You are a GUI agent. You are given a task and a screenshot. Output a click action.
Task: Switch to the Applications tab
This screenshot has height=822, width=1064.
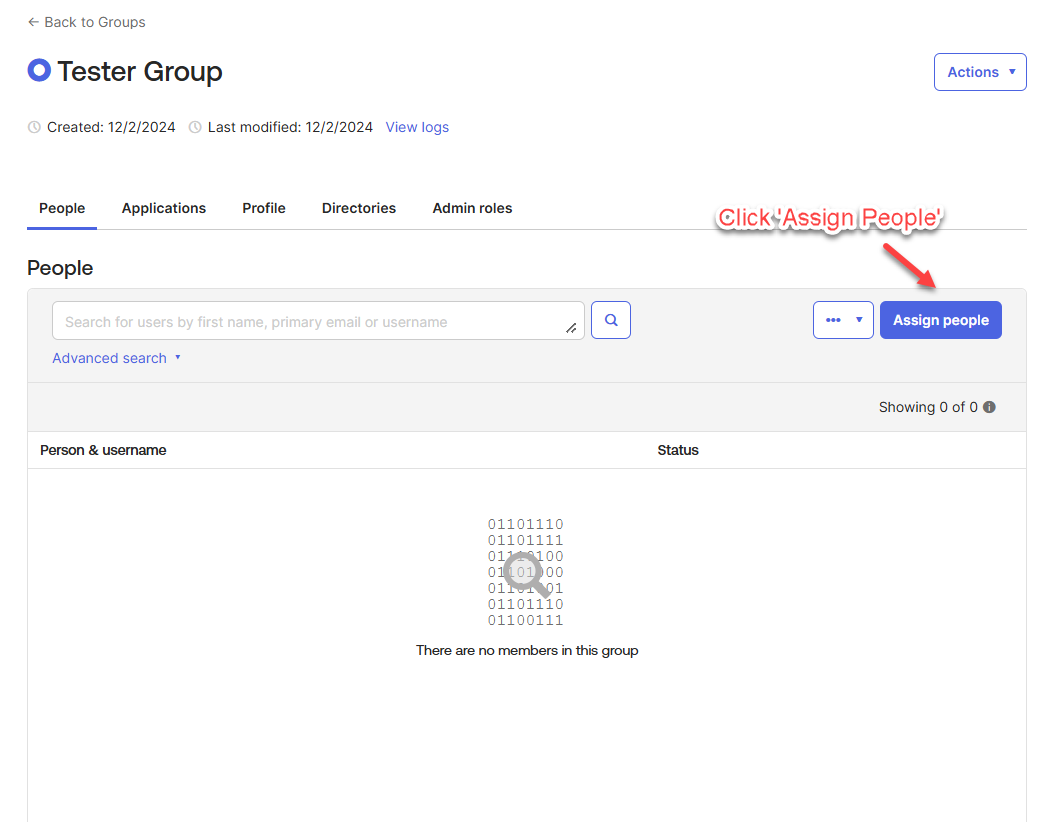click(x=164, y=208)
